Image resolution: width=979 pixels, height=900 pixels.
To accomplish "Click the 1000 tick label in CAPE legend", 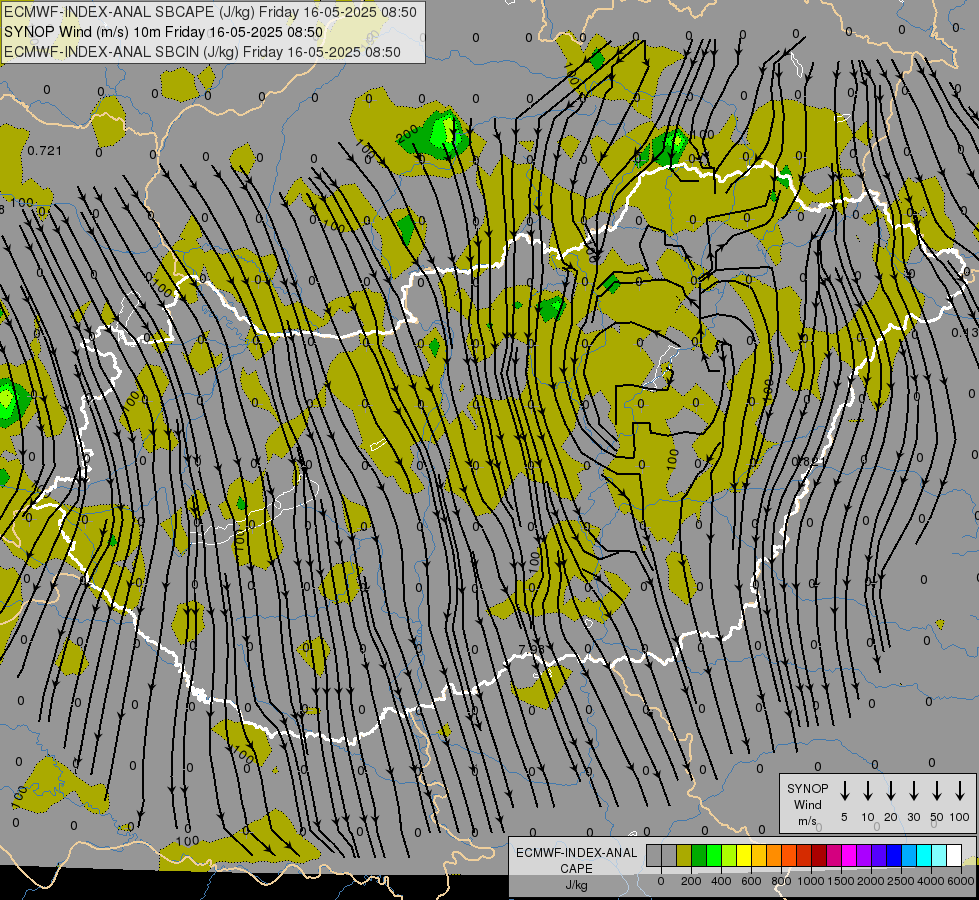I will click(811, 881).
